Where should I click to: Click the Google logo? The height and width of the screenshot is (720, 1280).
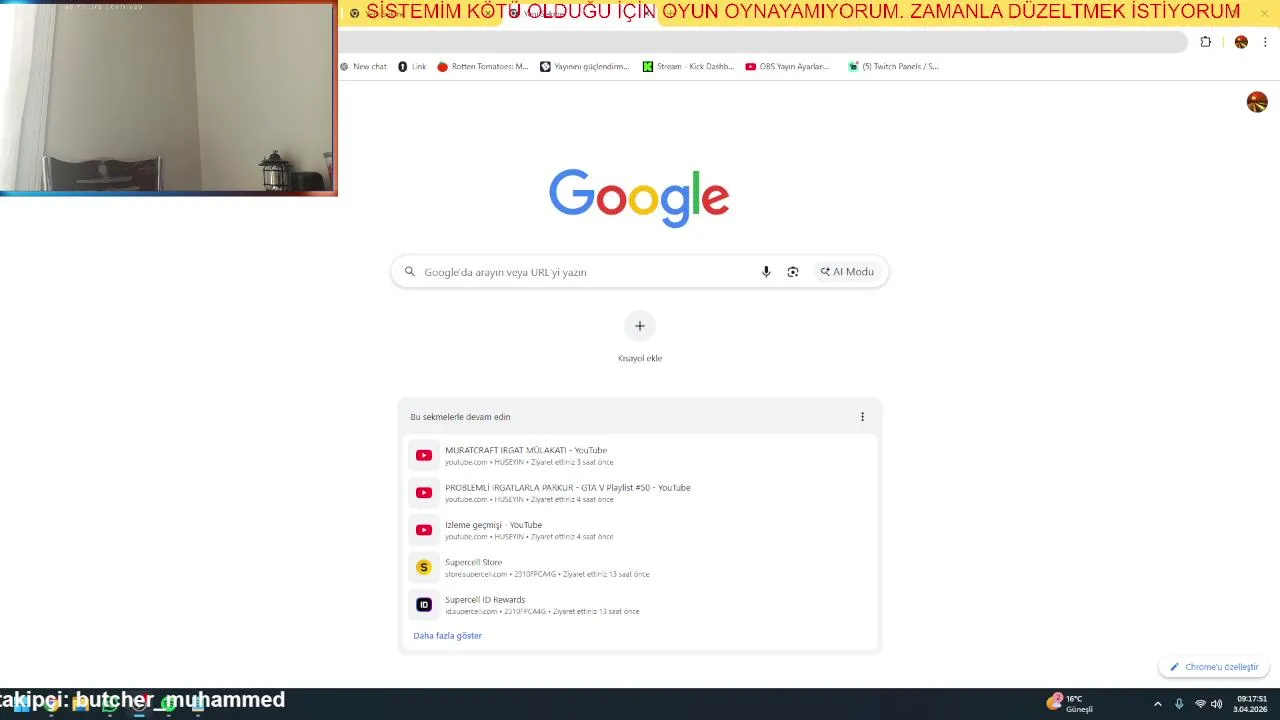coord(639,198)
